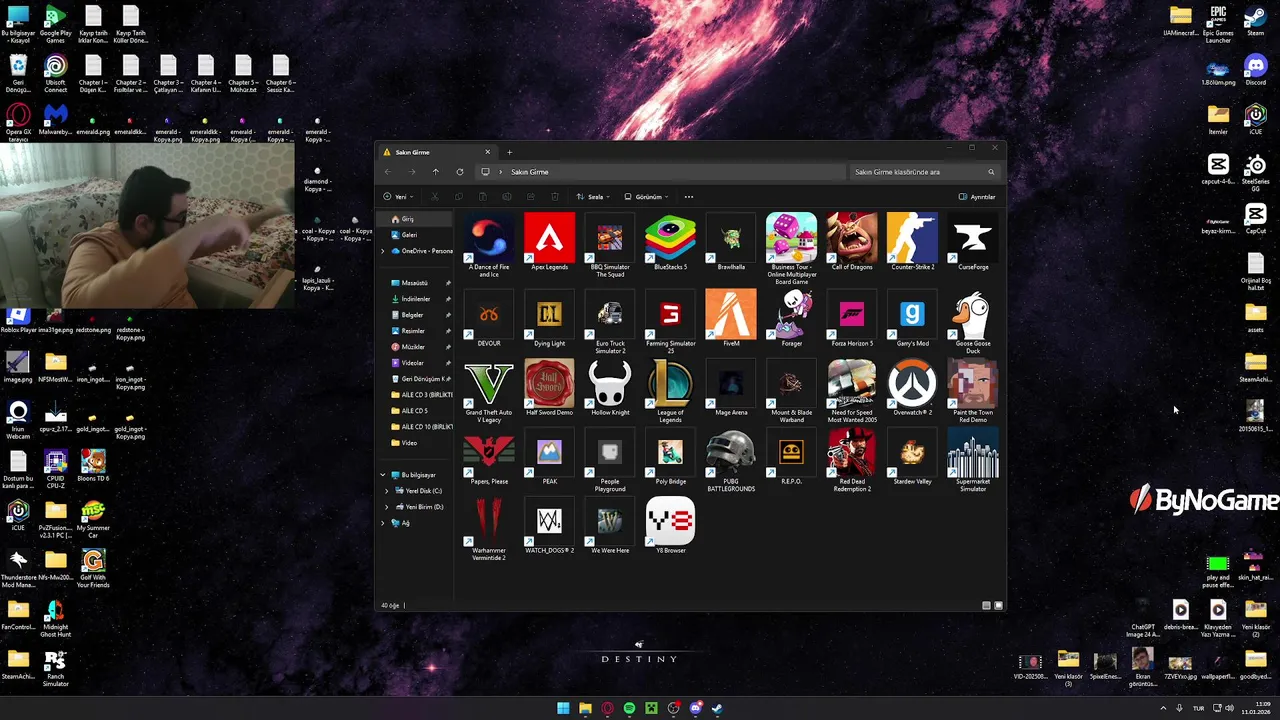
Task: Go to Giriş in the sidebar
Action: (x=414, y=219)
